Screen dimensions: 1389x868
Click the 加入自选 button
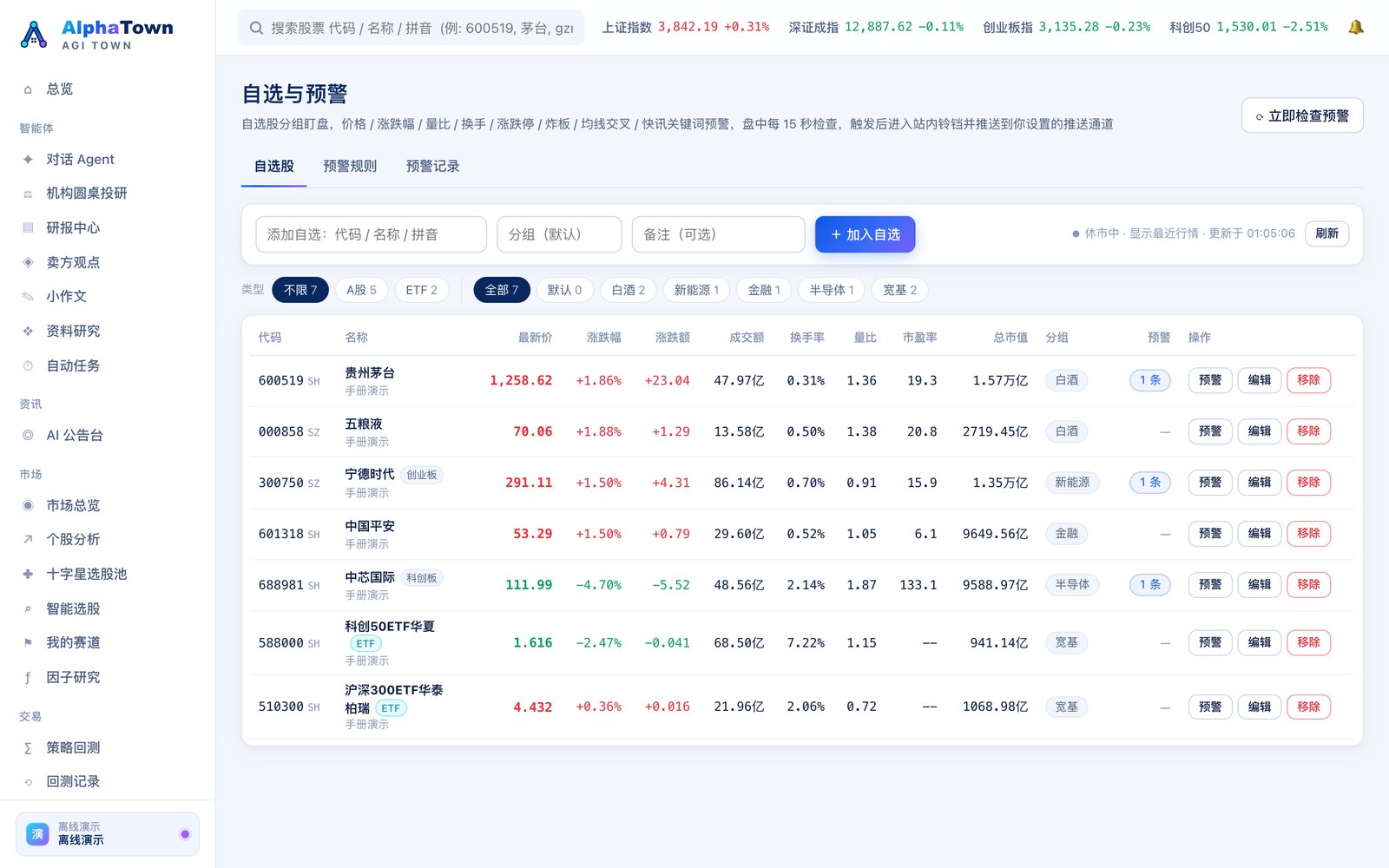[x=865, y=234]
